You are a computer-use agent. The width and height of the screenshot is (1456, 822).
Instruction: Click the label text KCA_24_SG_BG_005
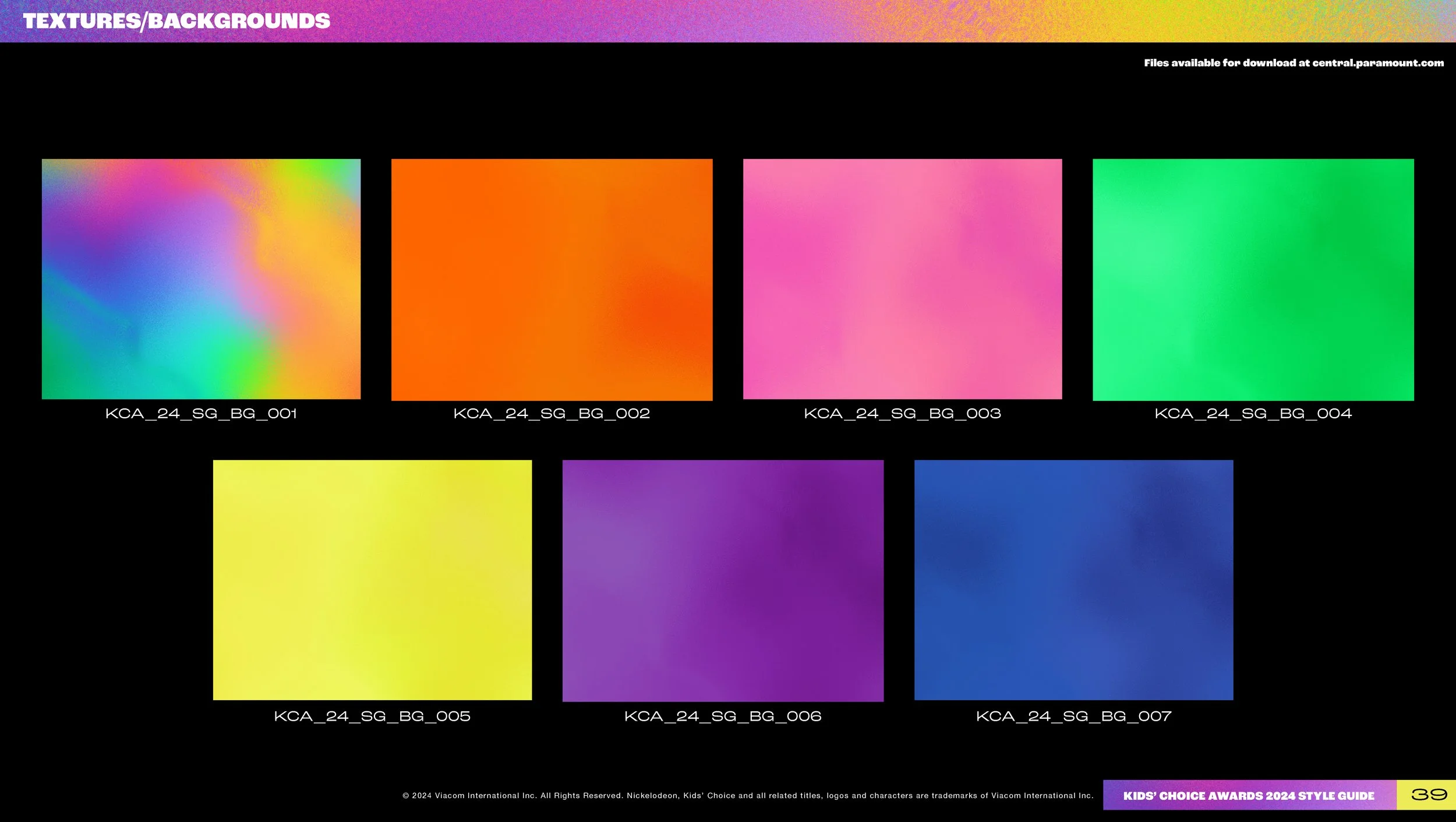tap(372, 716)
